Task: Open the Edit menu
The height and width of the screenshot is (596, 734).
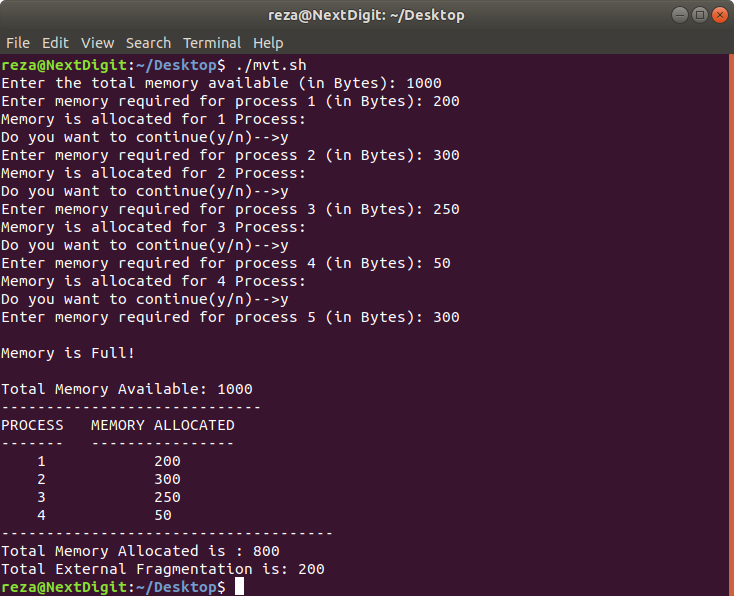Action: (55, 43)
